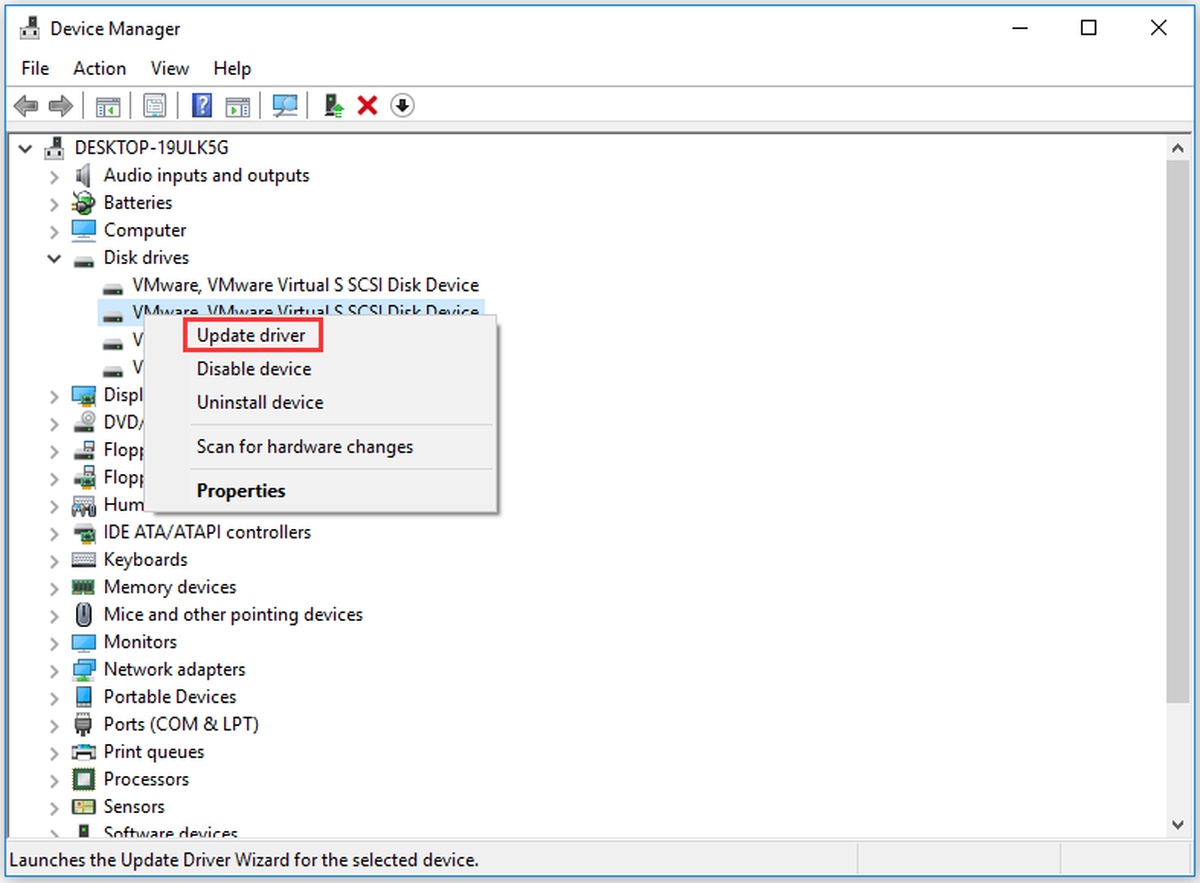The height and width of the screenshot is (883, 1200).
Task: Select the Network adapters text label
Action: (175, 670)
